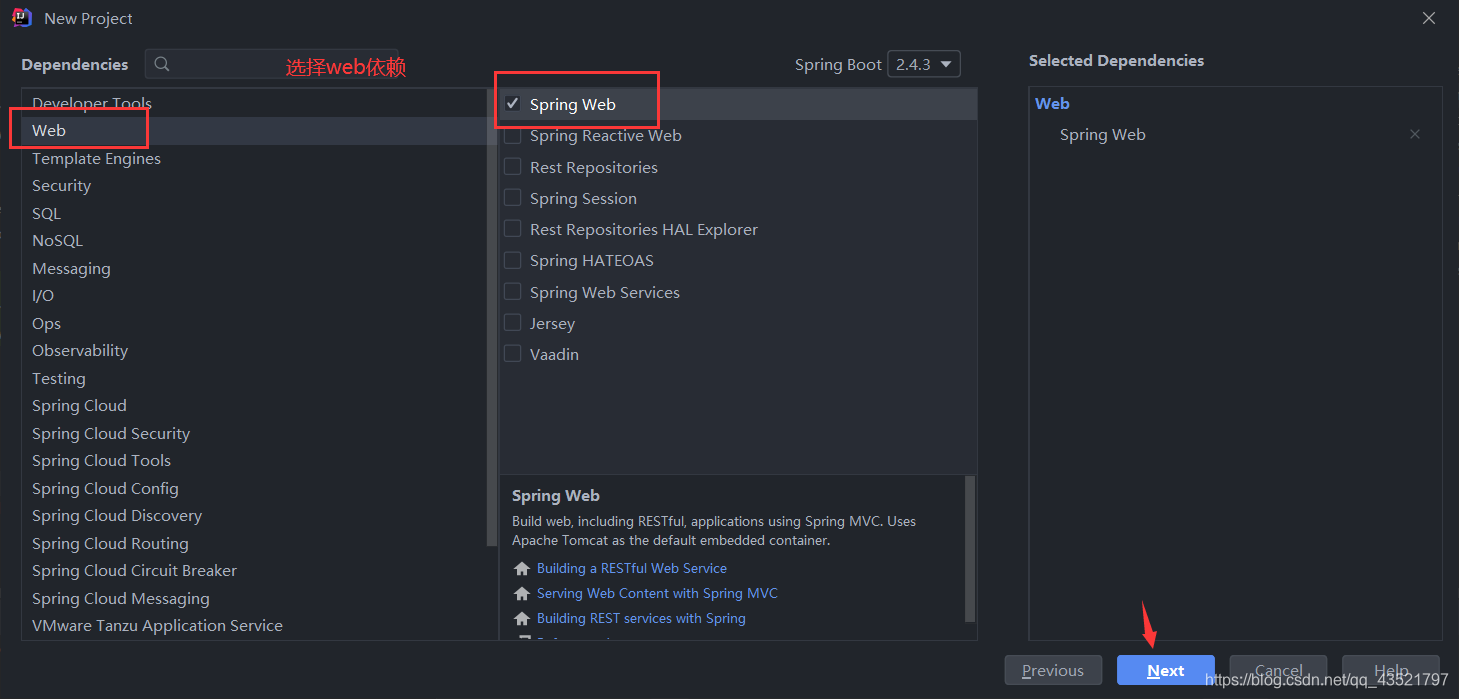
Task: Click home icon beside Building a RESTful Web Service
Action: (x=522, y=568)
